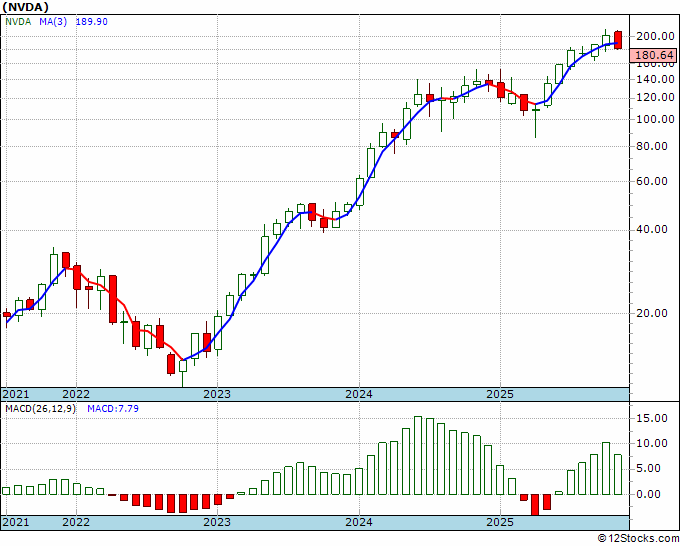
Task: Click the 60.00 price axis label
Action: [652, 181]
